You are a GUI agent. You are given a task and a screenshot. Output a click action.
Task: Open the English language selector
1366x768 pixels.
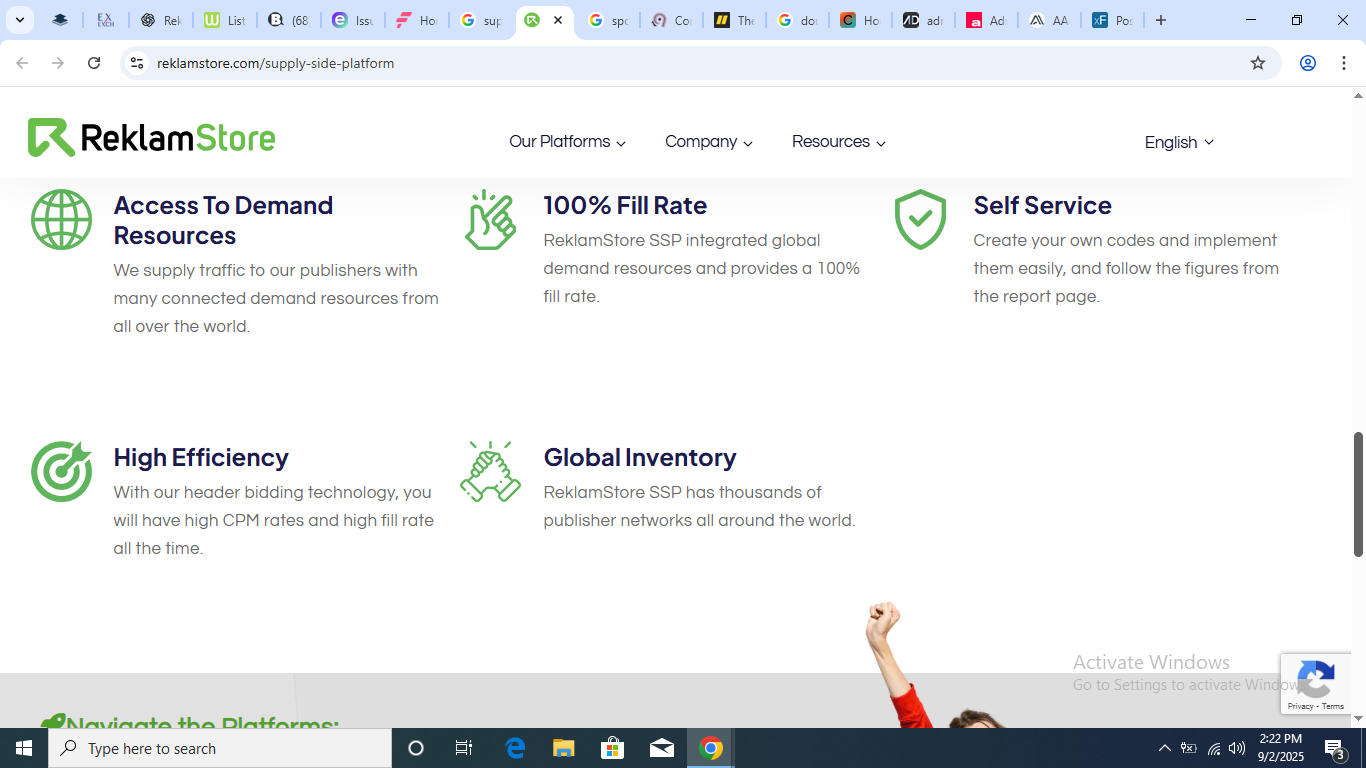tap(1179, 142)
